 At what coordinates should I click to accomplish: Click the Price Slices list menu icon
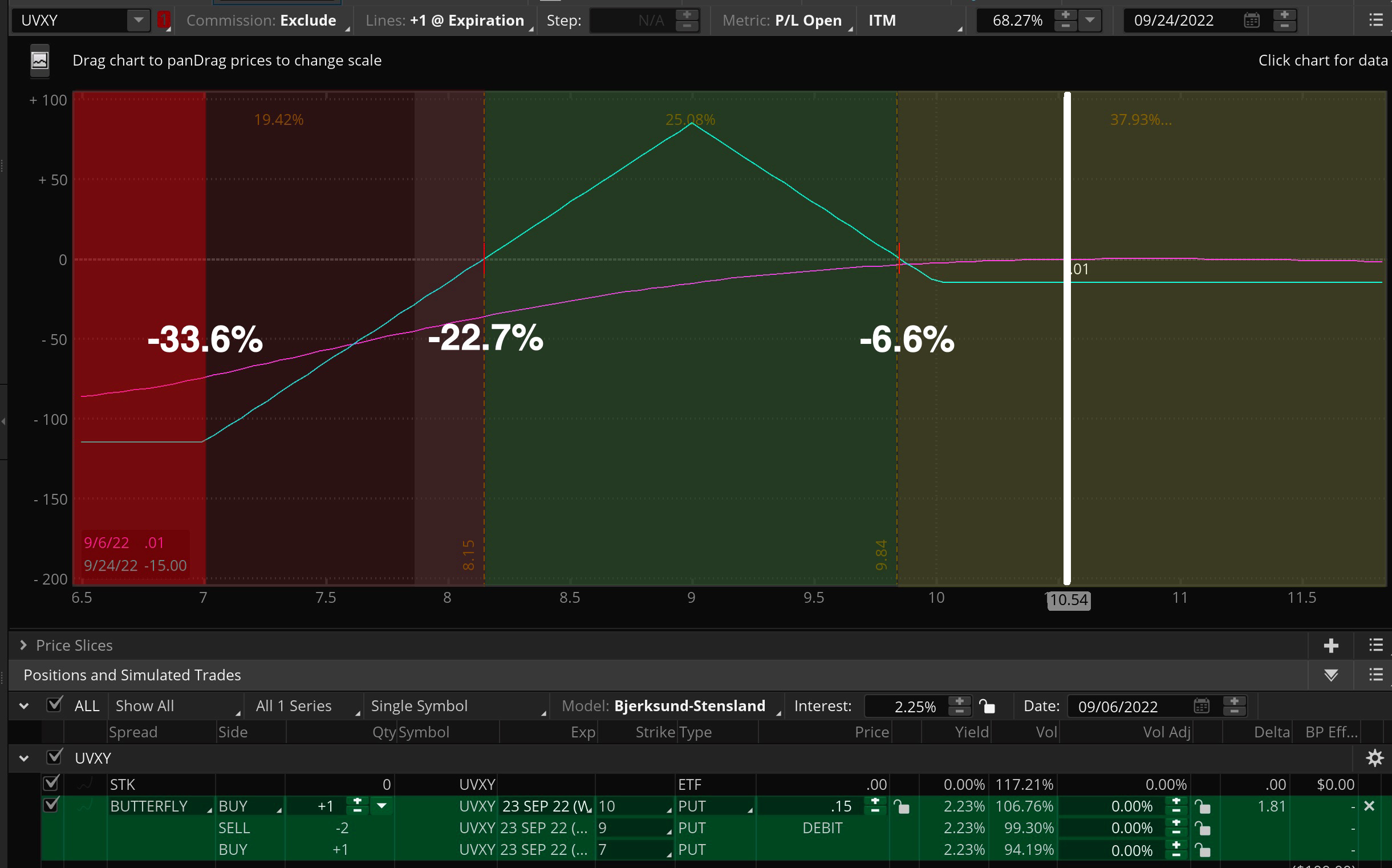[1375, 645]
